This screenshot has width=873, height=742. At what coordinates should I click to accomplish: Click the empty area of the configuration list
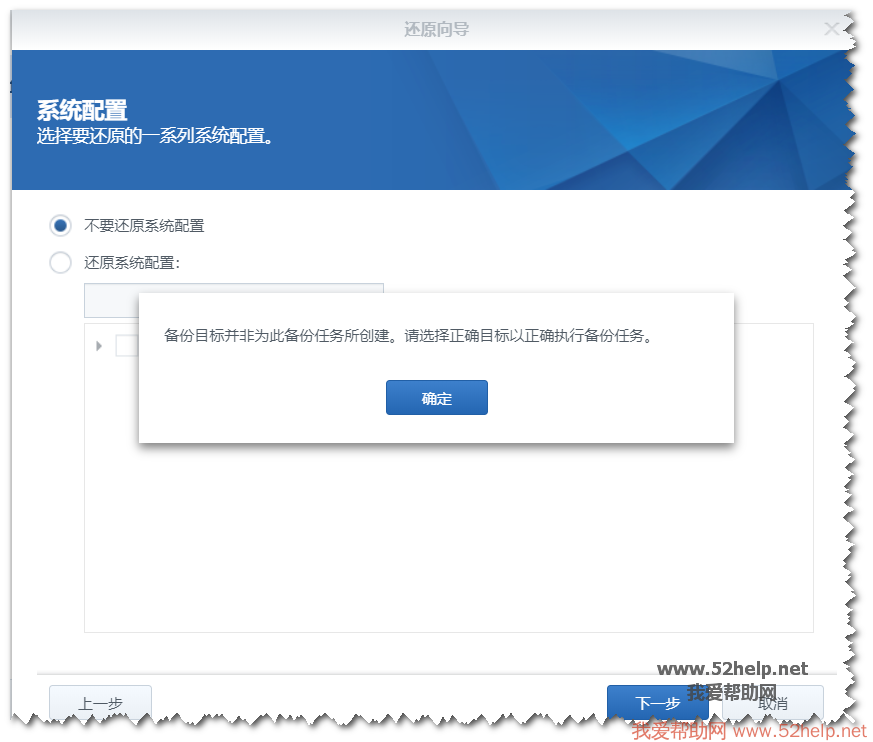tap(448, 540)
